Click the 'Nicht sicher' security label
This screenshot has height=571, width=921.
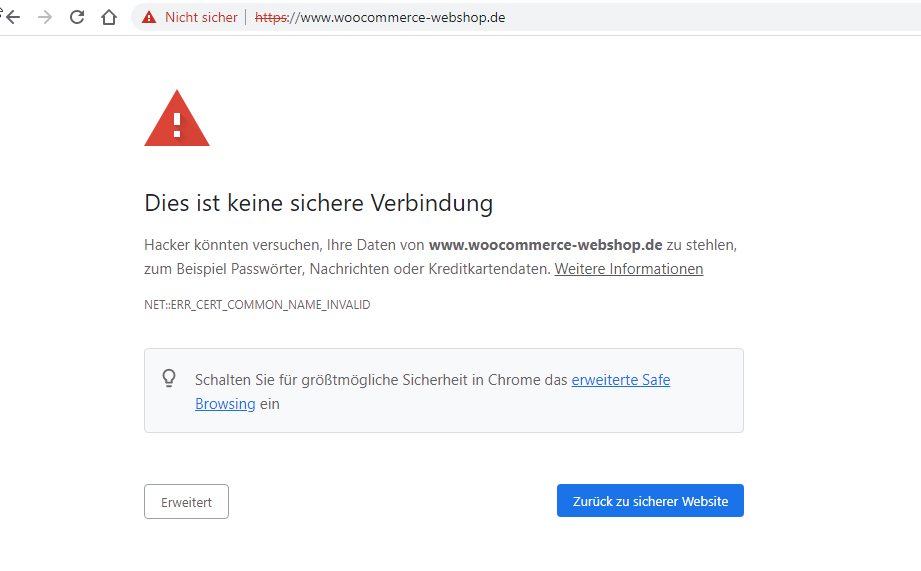[201, 18]
